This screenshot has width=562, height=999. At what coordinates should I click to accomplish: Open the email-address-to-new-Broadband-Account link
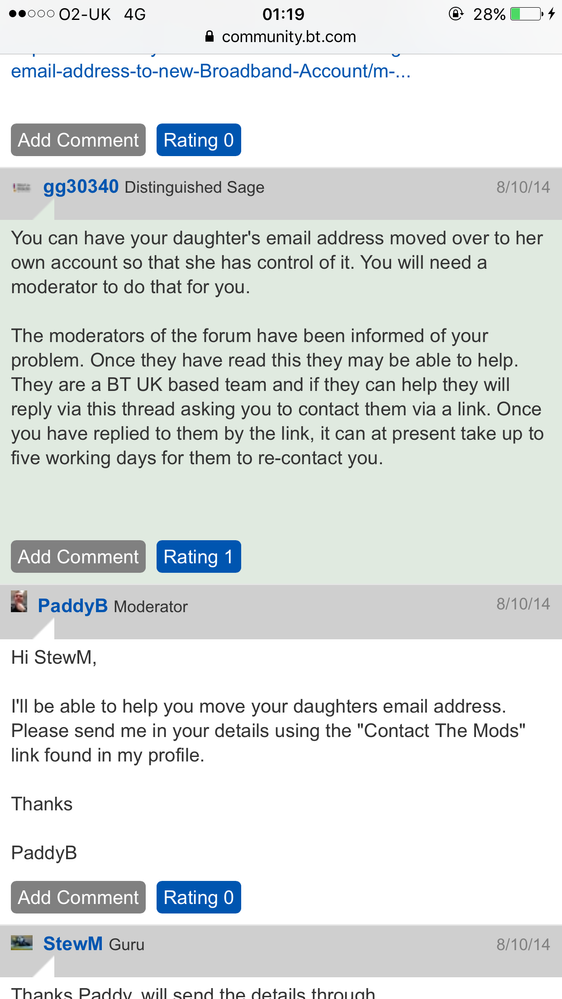click(211, 71)
